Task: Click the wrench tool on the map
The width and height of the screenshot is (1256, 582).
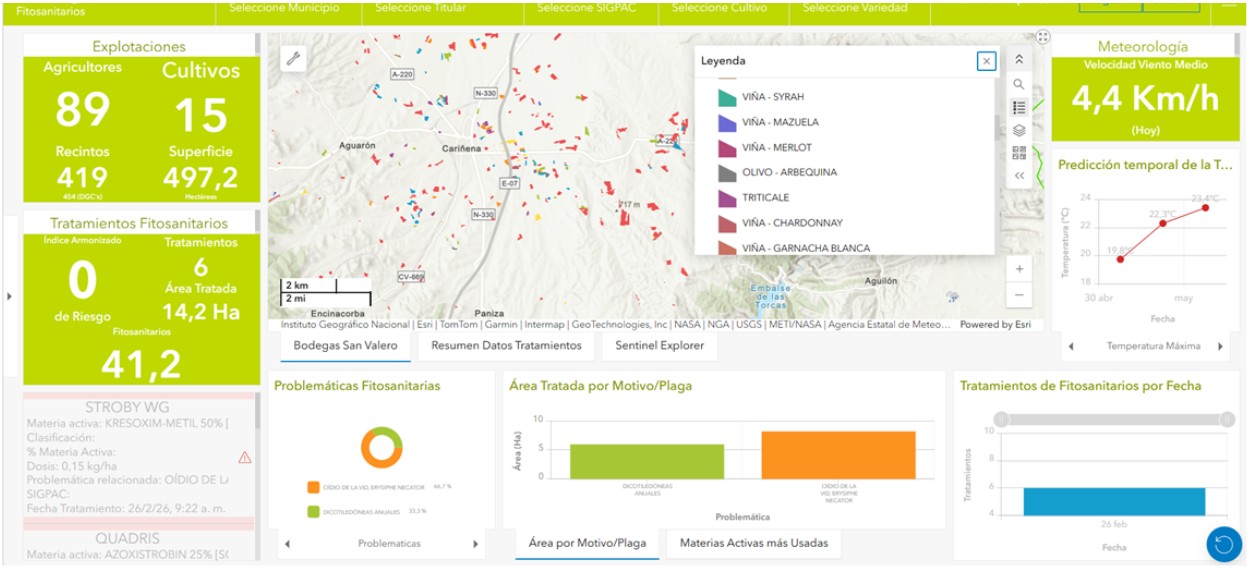Action: pos(293,59)
